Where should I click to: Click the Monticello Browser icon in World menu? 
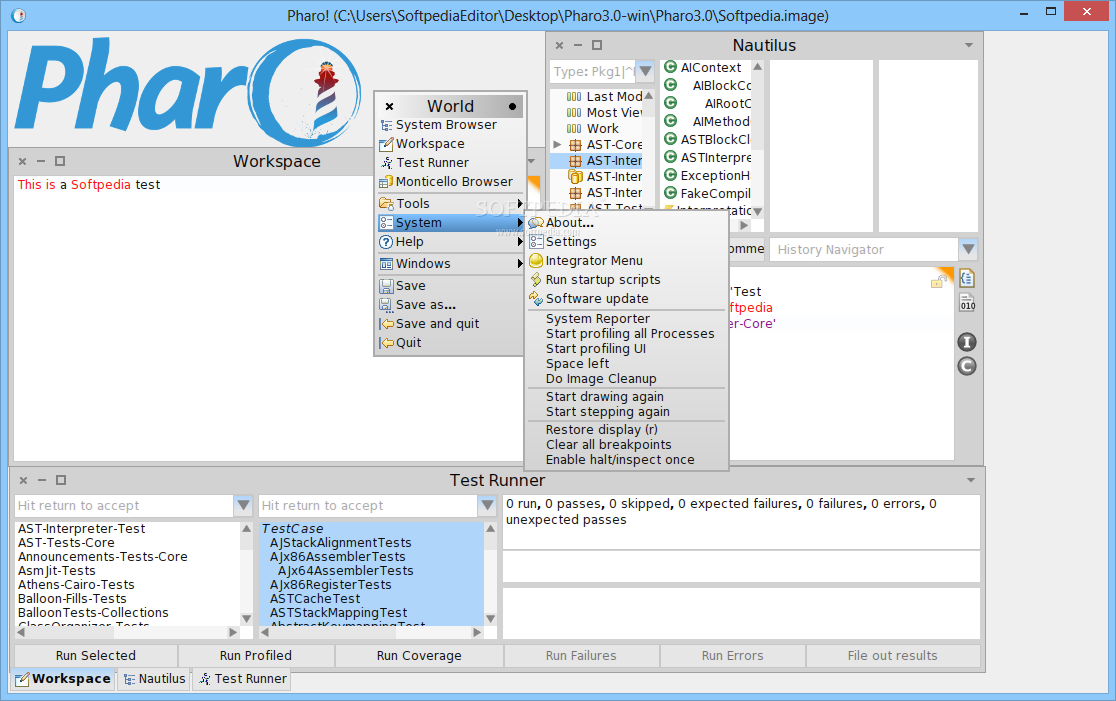pos(386,182)
